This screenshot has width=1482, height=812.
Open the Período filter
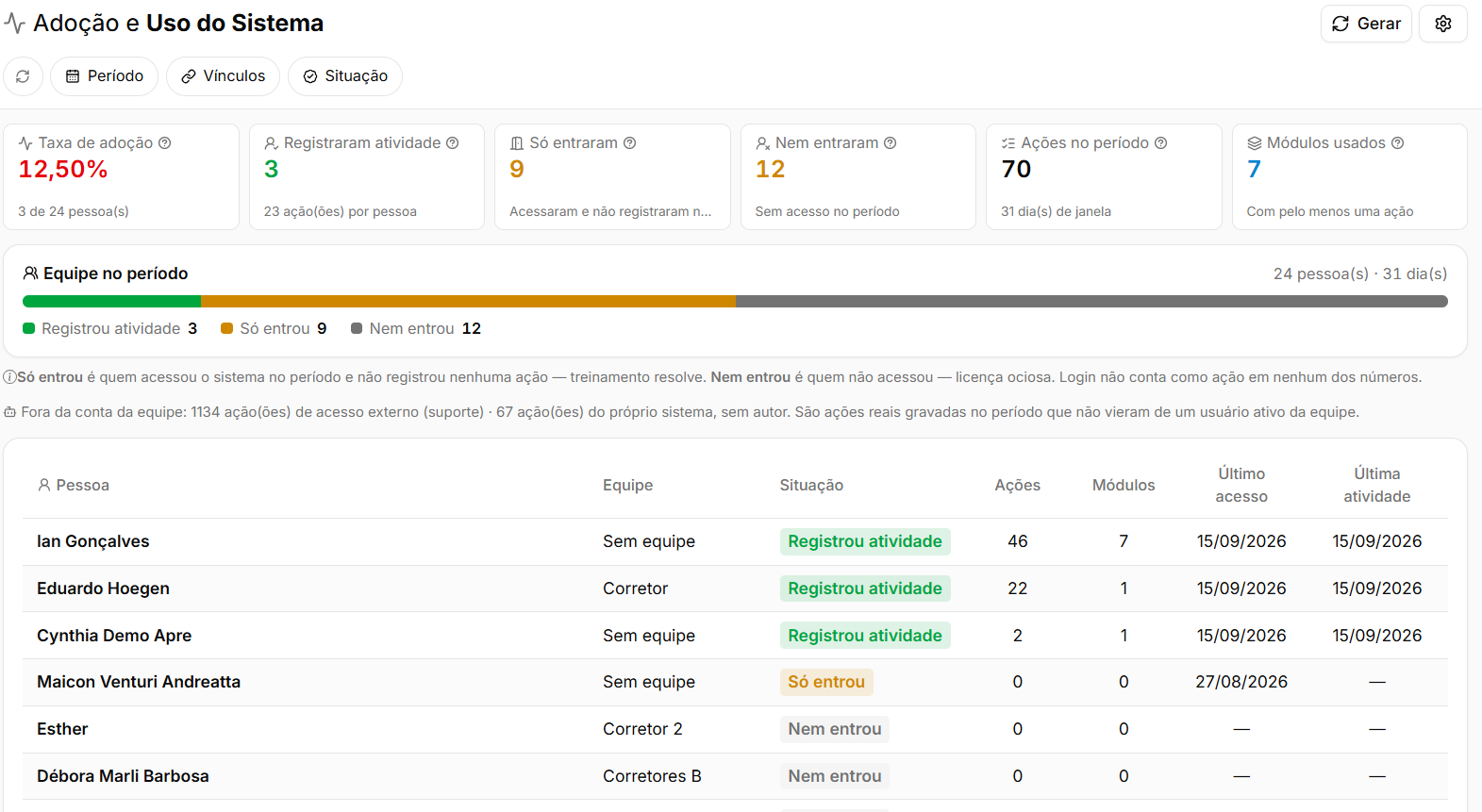105,76
